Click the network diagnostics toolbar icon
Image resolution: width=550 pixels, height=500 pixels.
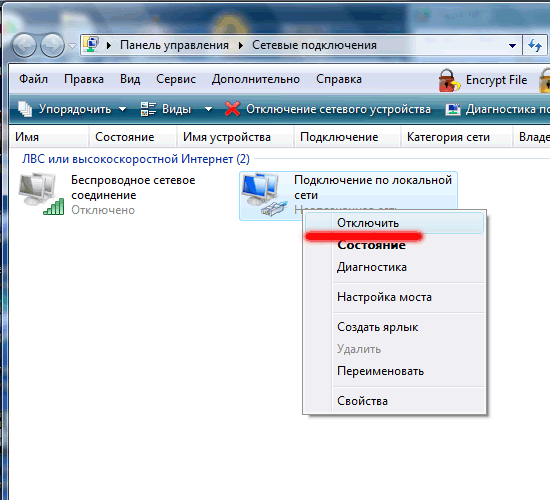(x=452, y=109)
